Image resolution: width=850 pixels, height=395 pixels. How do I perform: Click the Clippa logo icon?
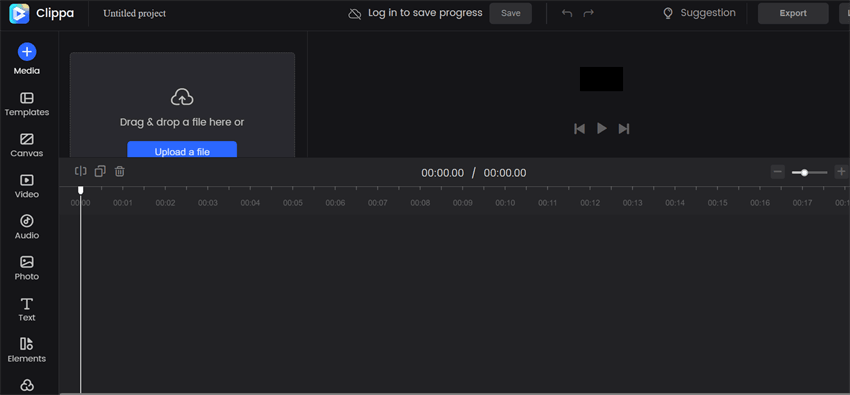19,14
